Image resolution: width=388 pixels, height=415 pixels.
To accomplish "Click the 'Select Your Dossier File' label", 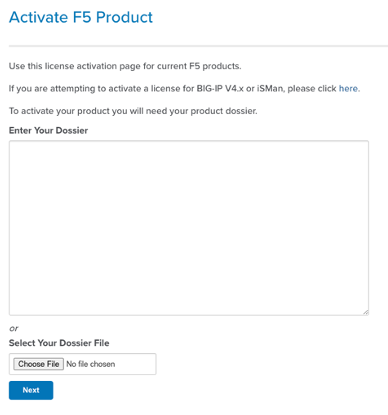I will (59, 343).
